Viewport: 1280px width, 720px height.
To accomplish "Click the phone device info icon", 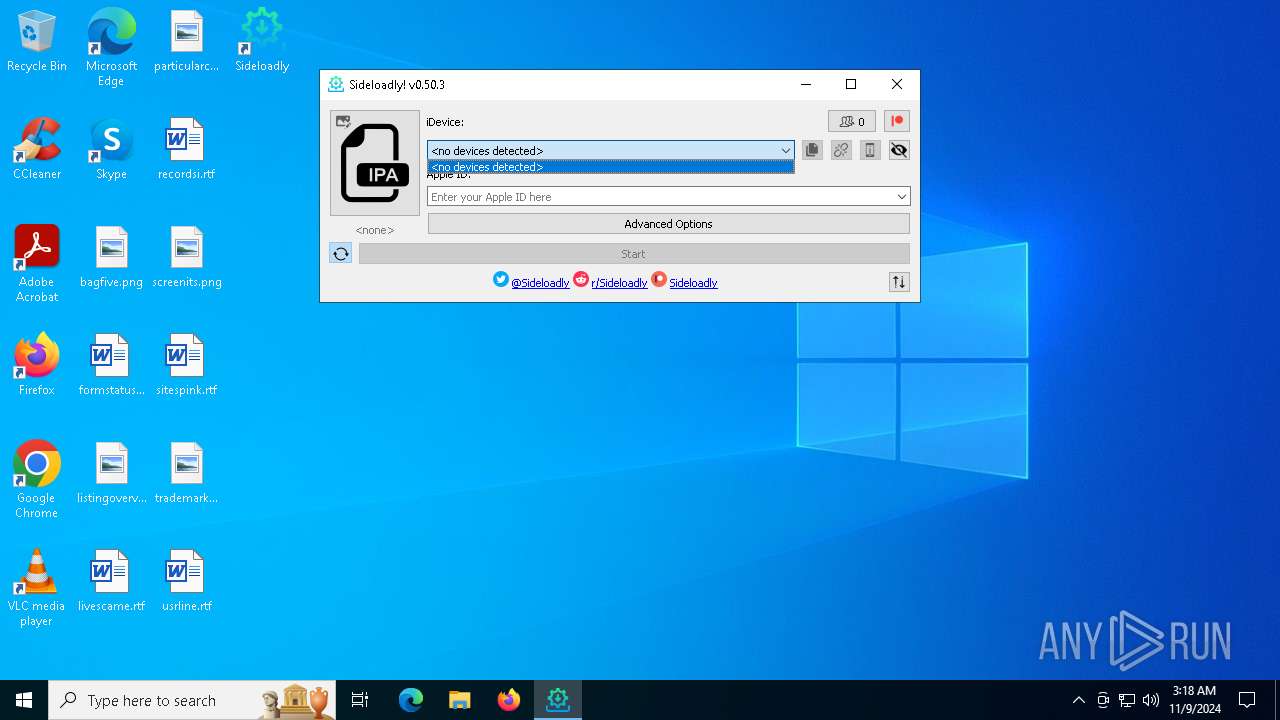I will pos(870,150).
